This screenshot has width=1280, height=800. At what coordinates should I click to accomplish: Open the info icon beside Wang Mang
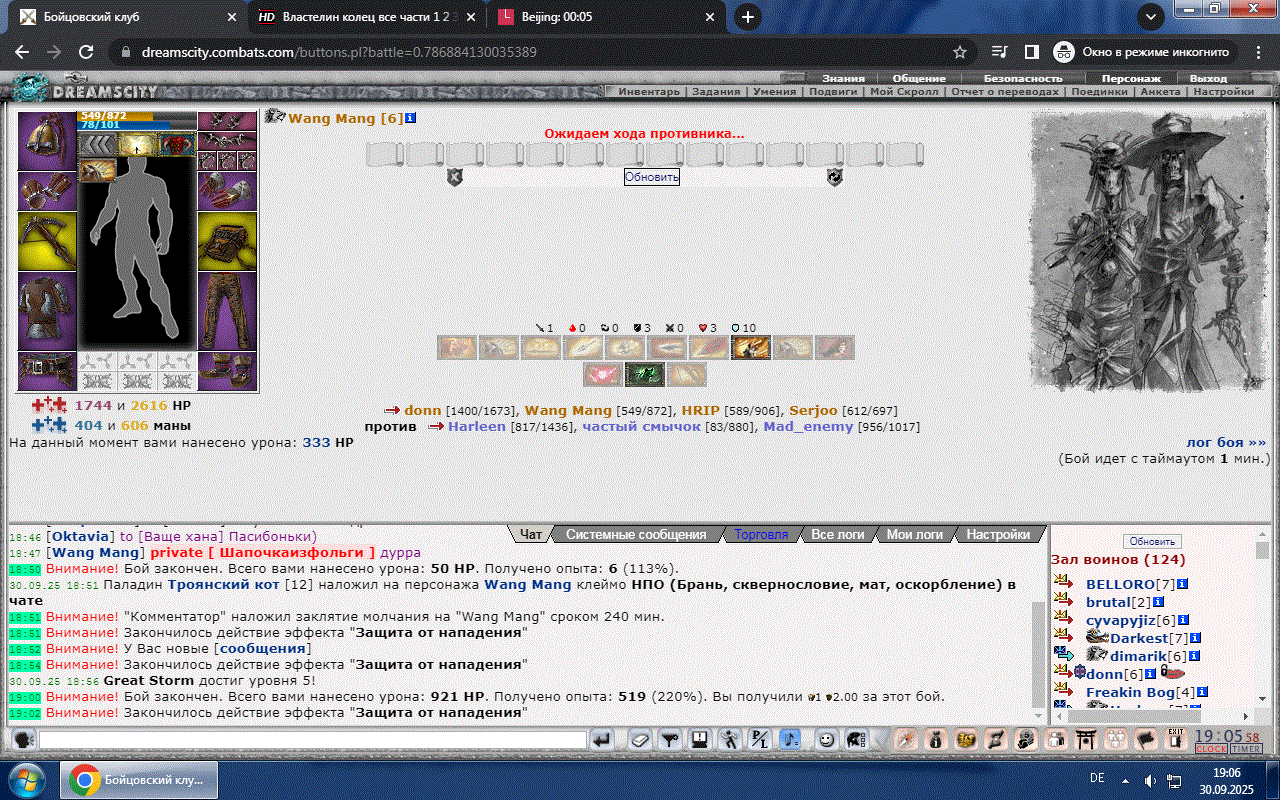[410, 118]
